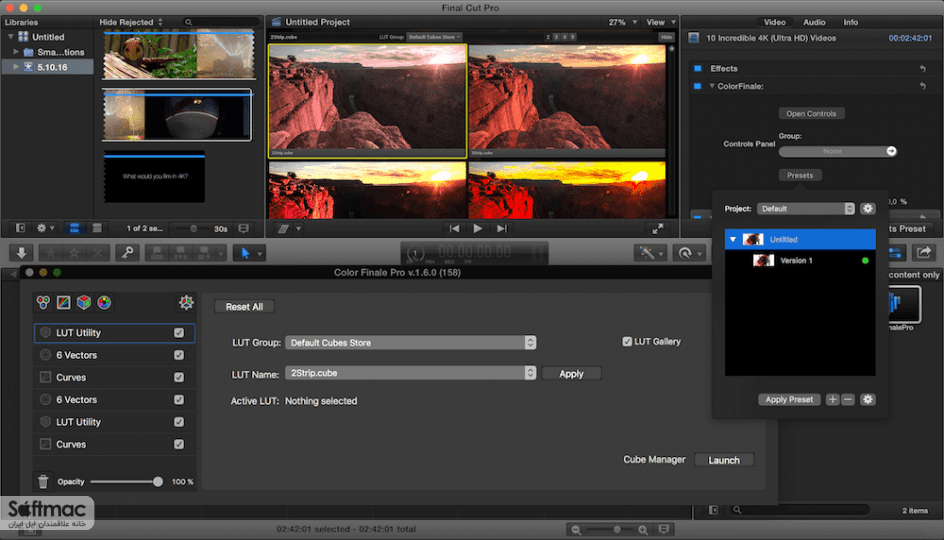
Task: Select the color wheels tool icon
Action: pyautogui.click(x=43, y=302)
